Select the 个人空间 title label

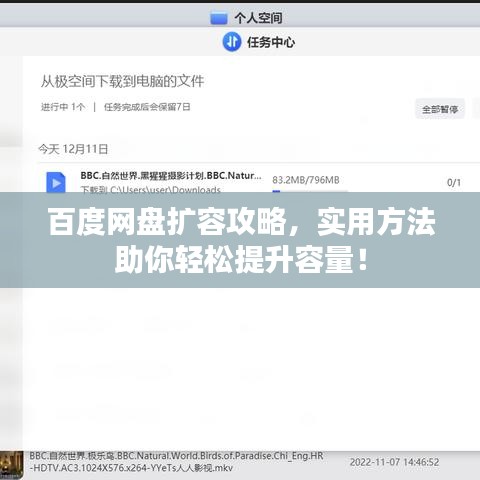point(258,18)
